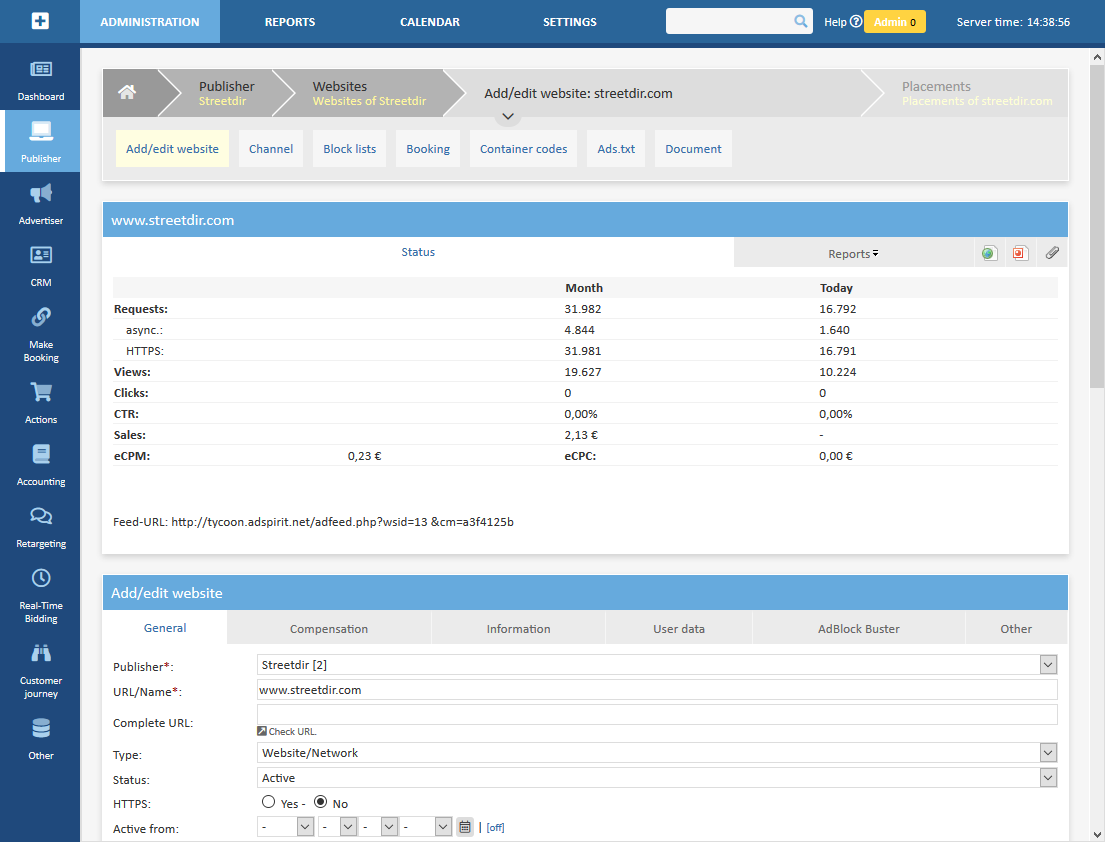
Task: Click the off link for Active from
Action: click(x=495, y=828)
